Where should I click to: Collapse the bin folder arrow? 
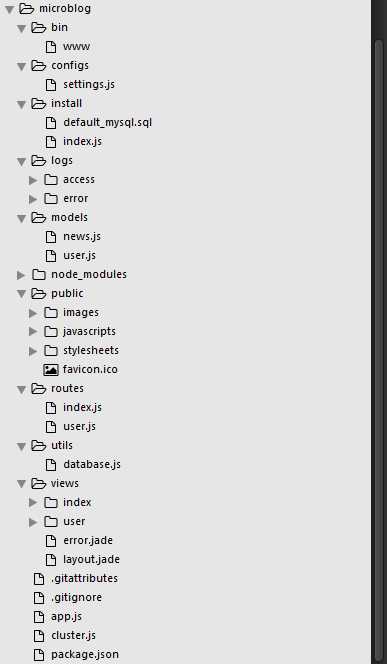click(x=21, y=28)
